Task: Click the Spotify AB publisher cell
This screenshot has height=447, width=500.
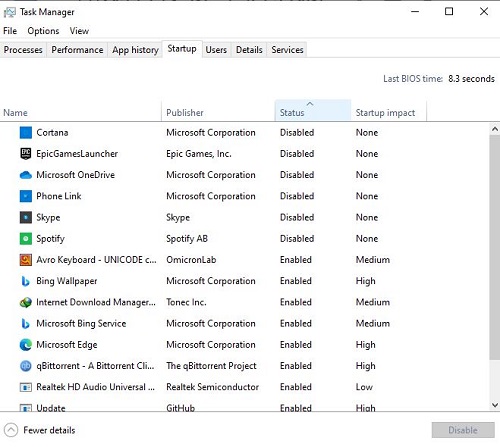Action: click(x=187, y=239)
